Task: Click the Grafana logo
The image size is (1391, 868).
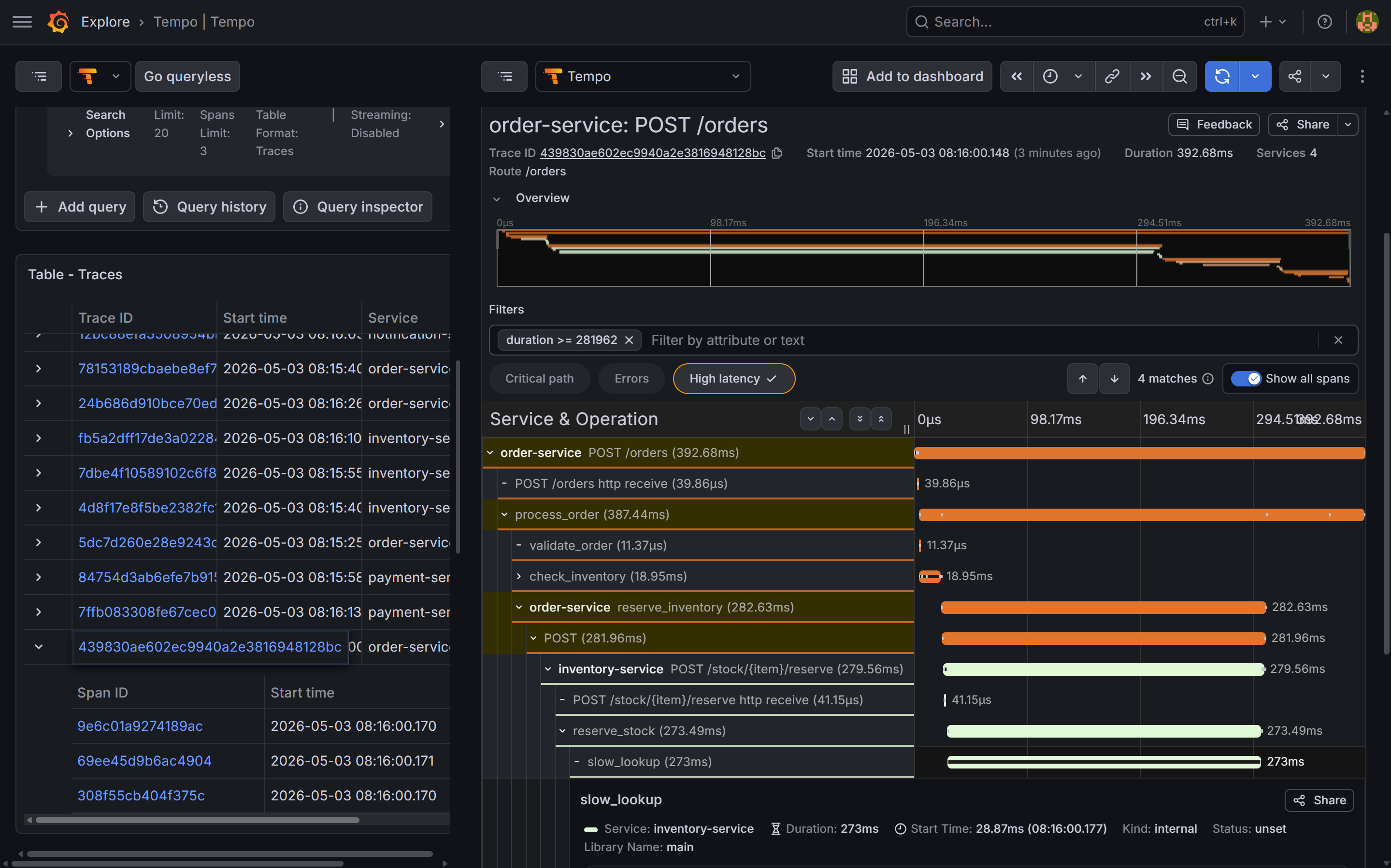Action: [x=58, y=22]
